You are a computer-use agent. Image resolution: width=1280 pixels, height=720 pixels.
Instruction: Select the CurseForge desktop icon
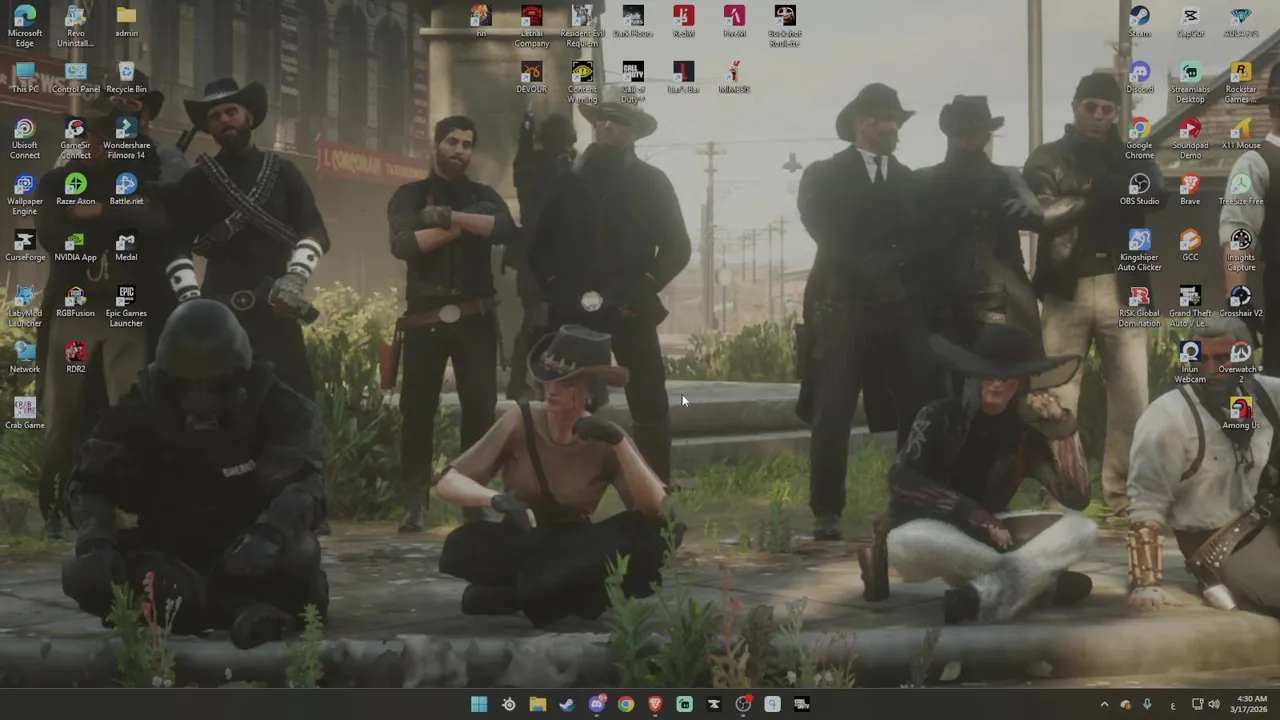click(x=25, y=246)
